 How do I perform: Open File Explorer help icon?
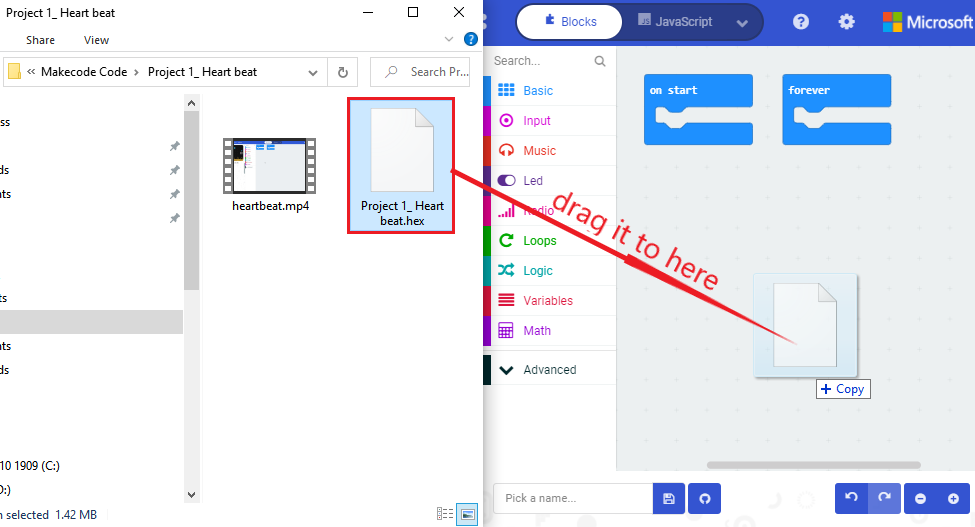click(x=471, y=39)
